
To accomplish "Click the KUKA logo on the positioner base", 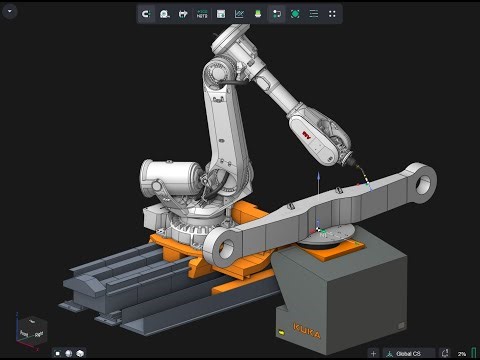I will click(307, 330).
